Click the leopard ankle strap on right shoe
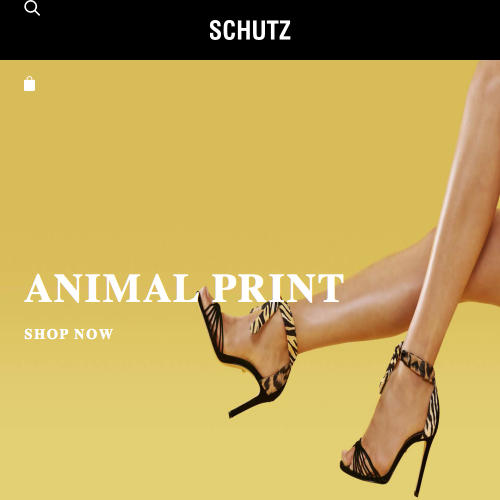Viewport: 500px width, 500px height. 417,362
